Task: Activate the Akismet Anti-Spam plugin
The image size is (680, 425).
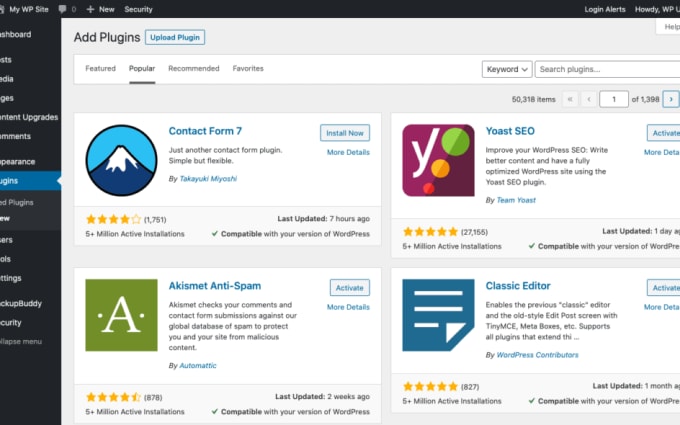Action: (350, 288)
